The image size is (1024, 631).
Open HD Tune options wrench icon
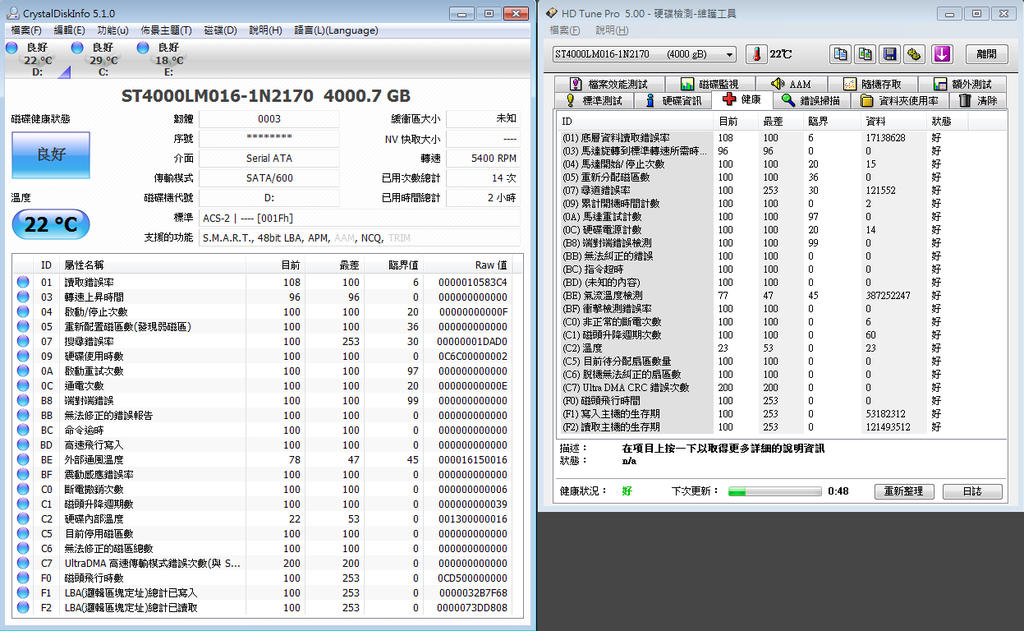pyautogui.click(x=914, y=54)
